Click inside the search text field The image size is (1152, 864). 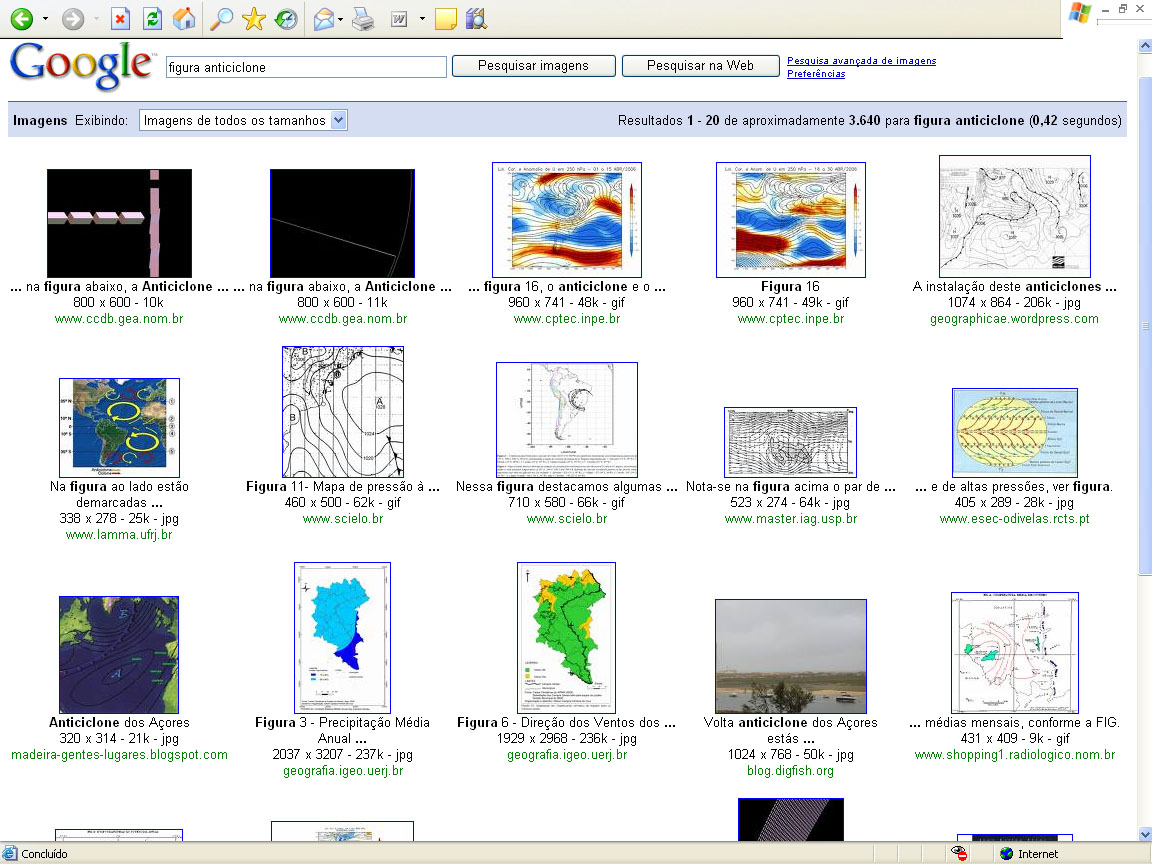click(x=305, y=67)
